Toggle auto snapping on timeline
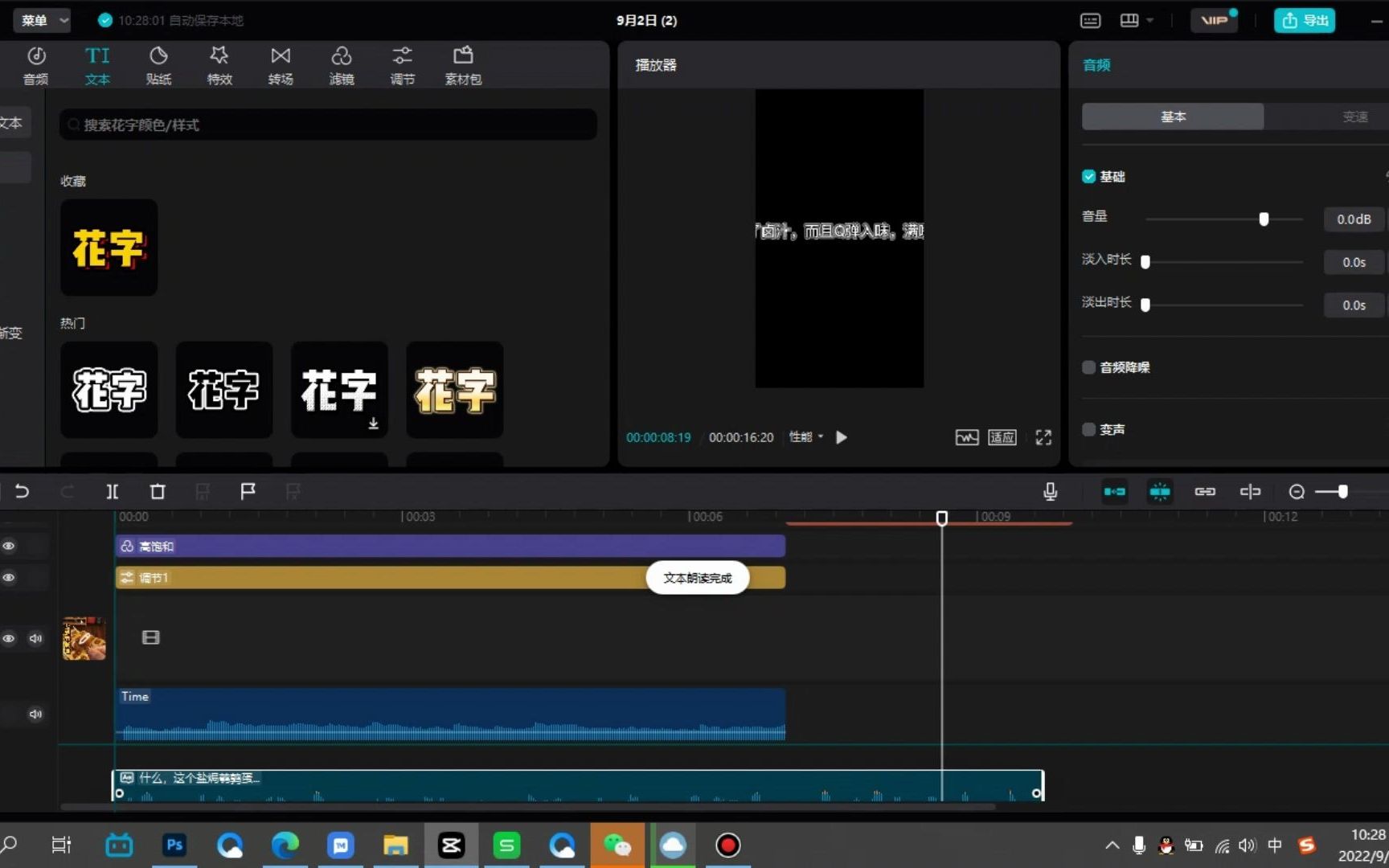The width and height of the screenshot is (1389, 868). click(x=1160, y=491)
